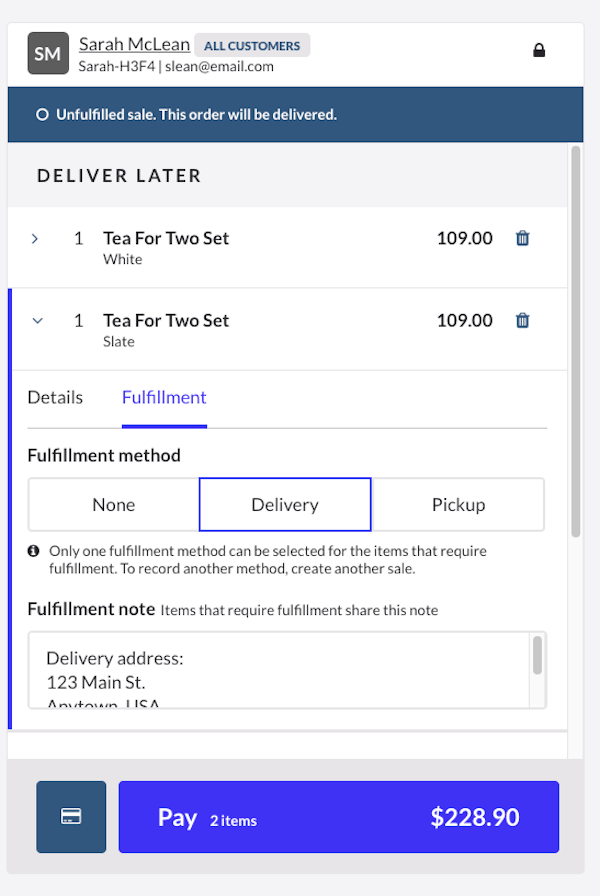Open the payment card options button

(71, 817)
